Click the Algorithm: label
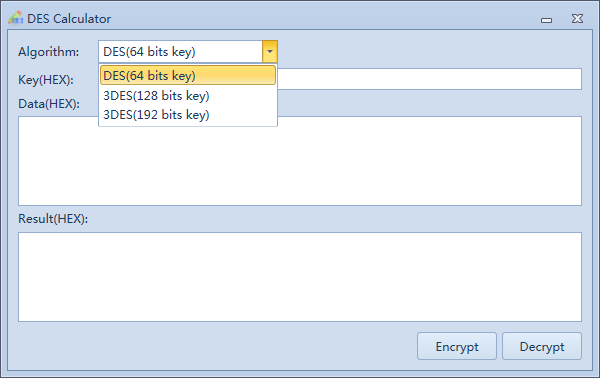600x378 pixels. (x=49, y=52)
